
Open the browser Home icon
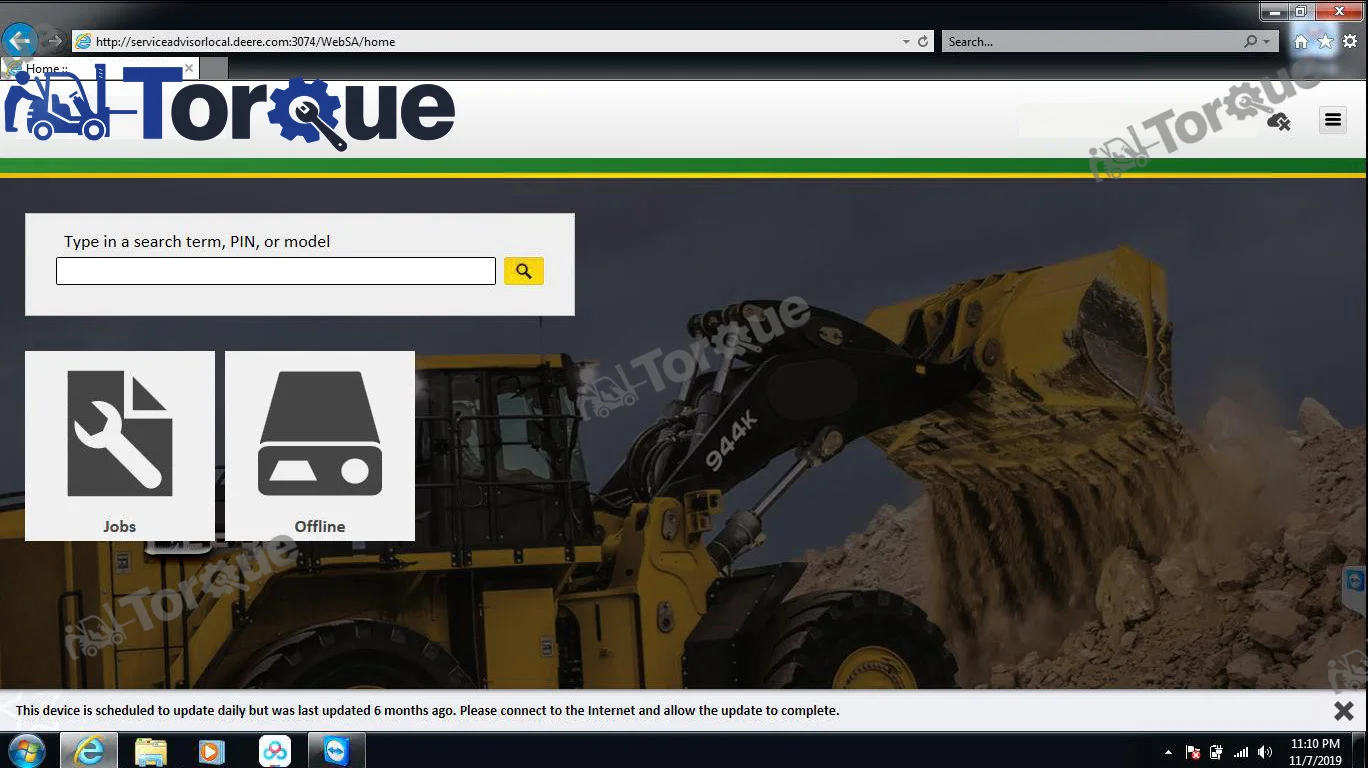pos(1300,41)
